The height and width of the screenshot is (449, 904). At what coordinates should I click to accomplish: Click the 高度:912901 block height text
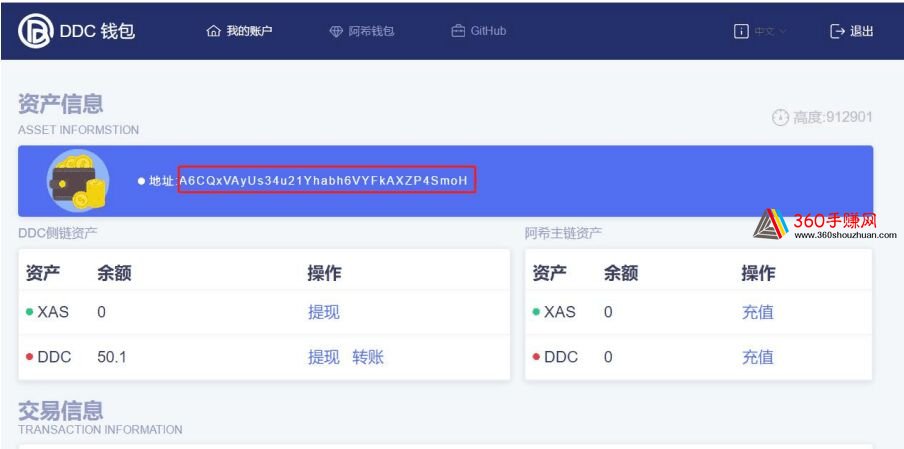click(832, 118)
